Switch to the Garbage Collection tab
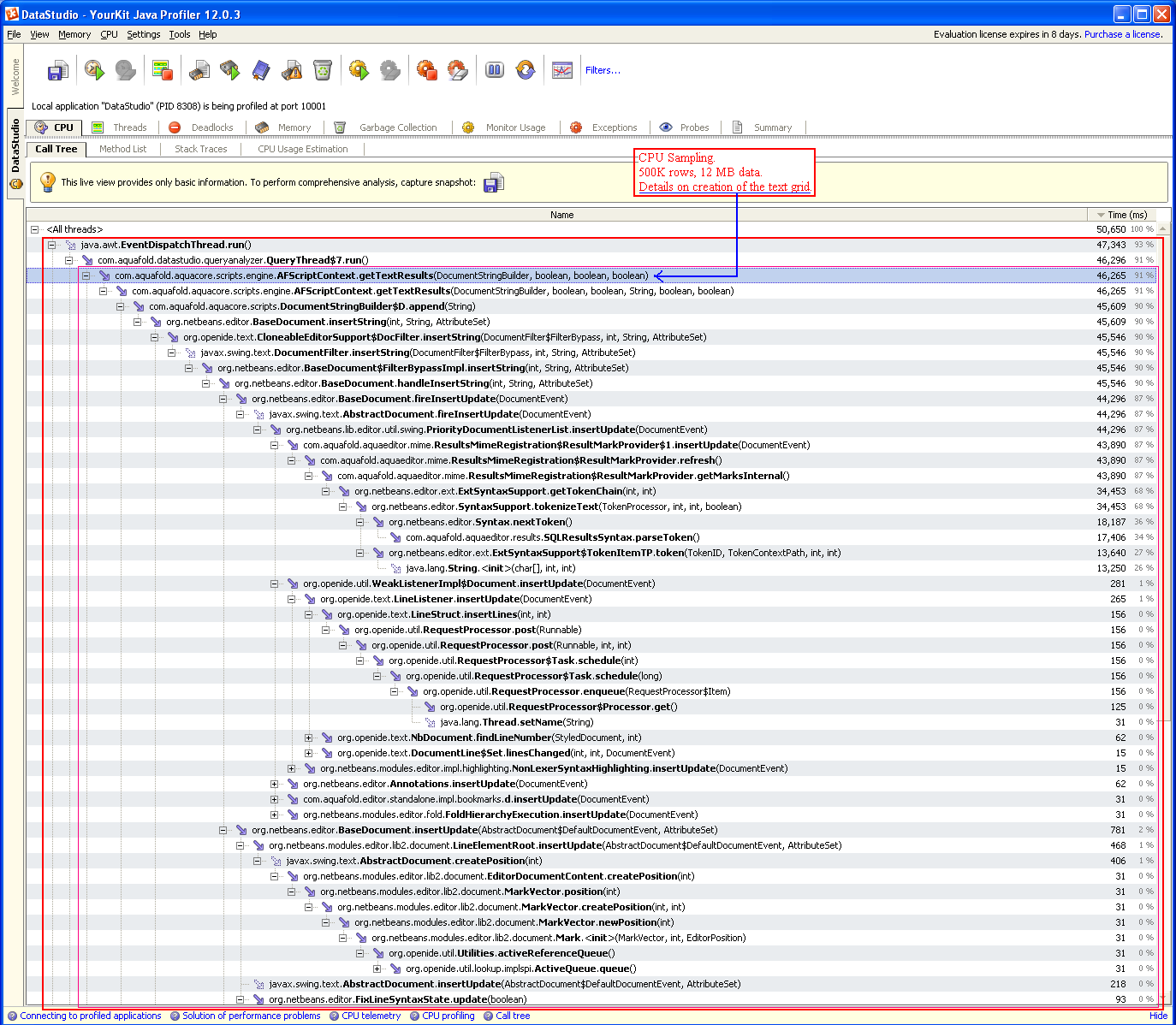 tap(385, 127)
